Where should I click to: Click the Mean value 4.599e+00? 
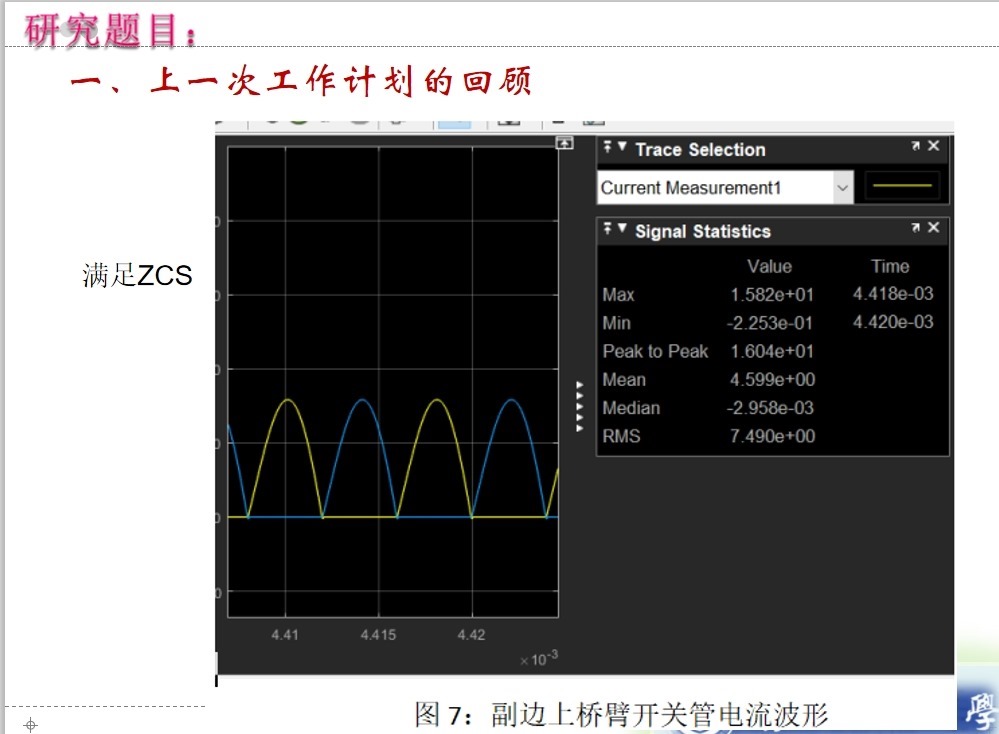click(x=772, y=380)
